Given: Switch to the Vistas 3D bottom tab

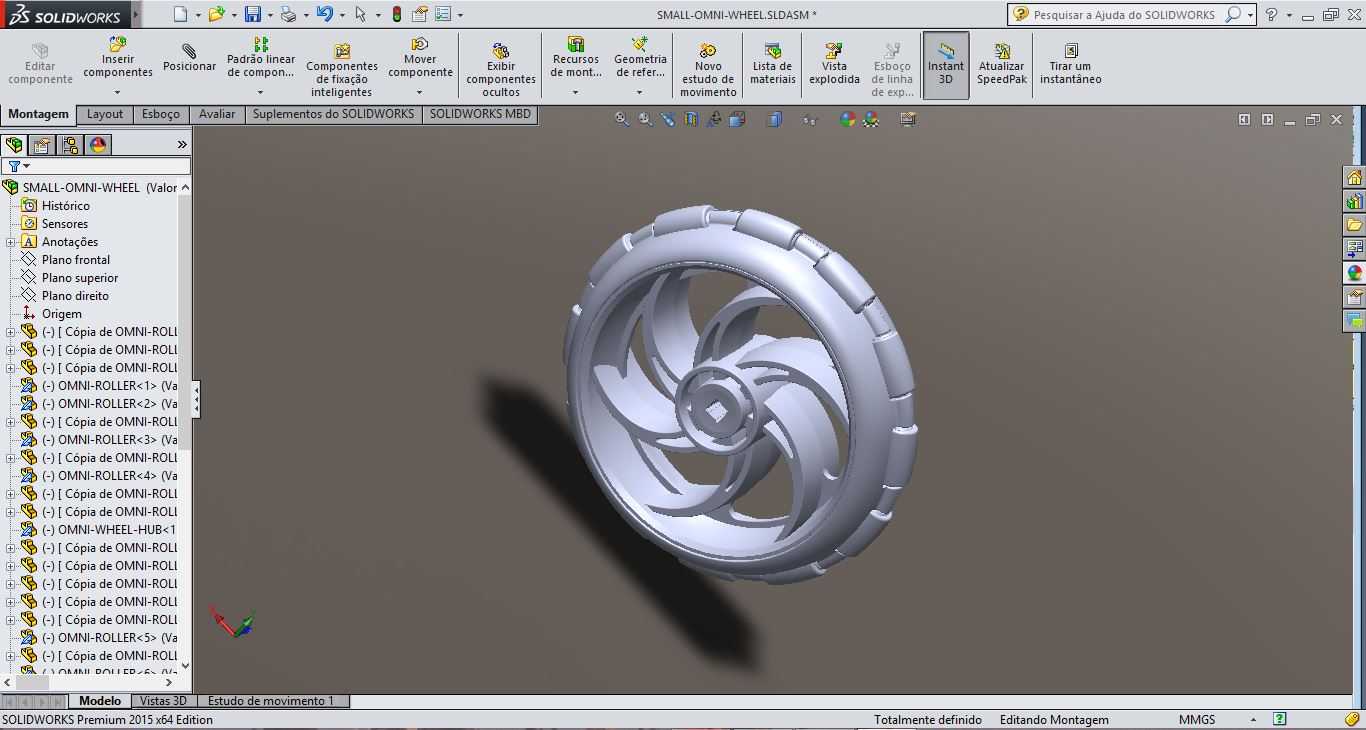Looking at the screenshot, I should click(163, 701).
